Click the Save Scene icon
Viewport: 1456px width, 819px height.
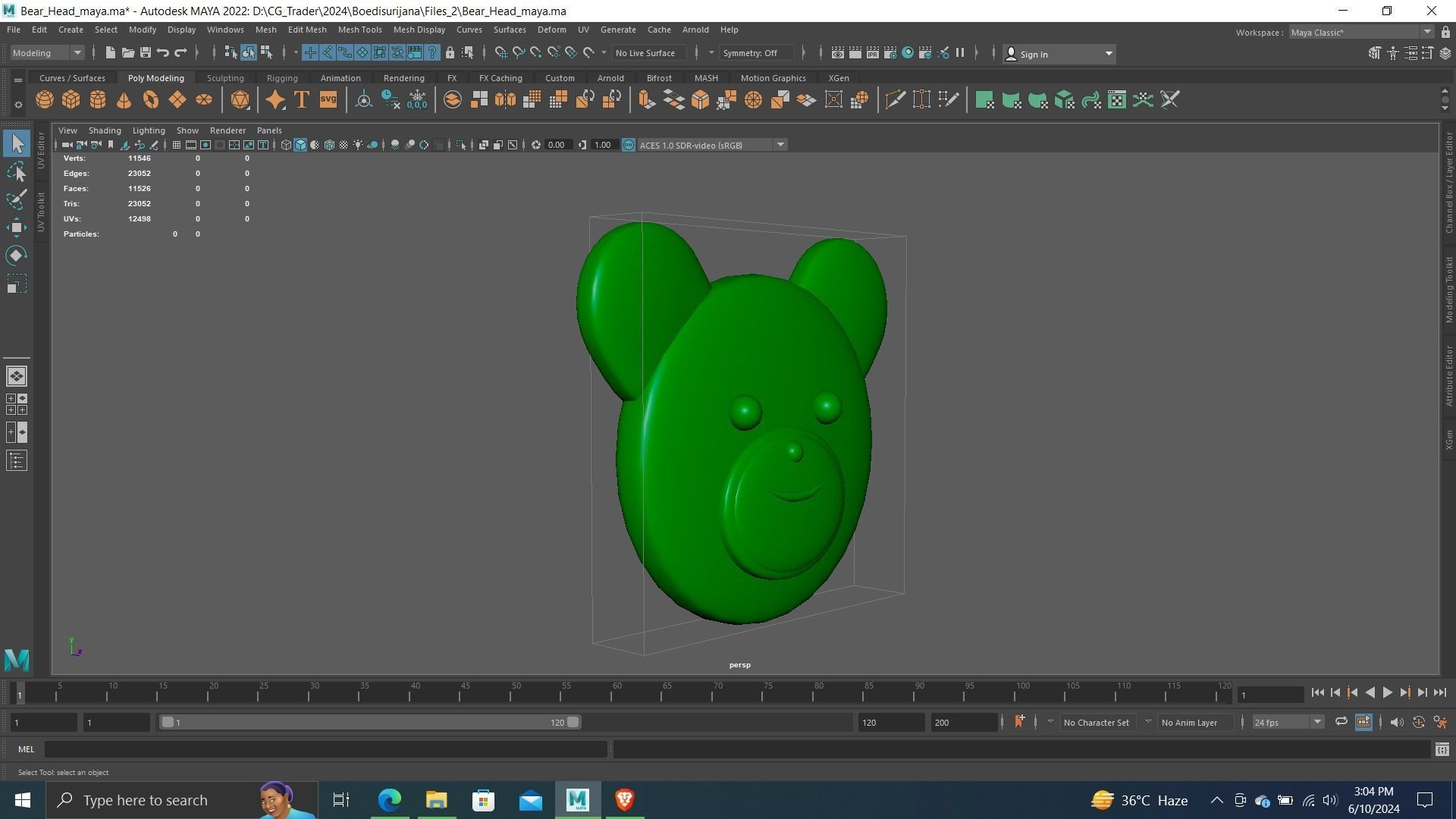click(x=145, y=52)
